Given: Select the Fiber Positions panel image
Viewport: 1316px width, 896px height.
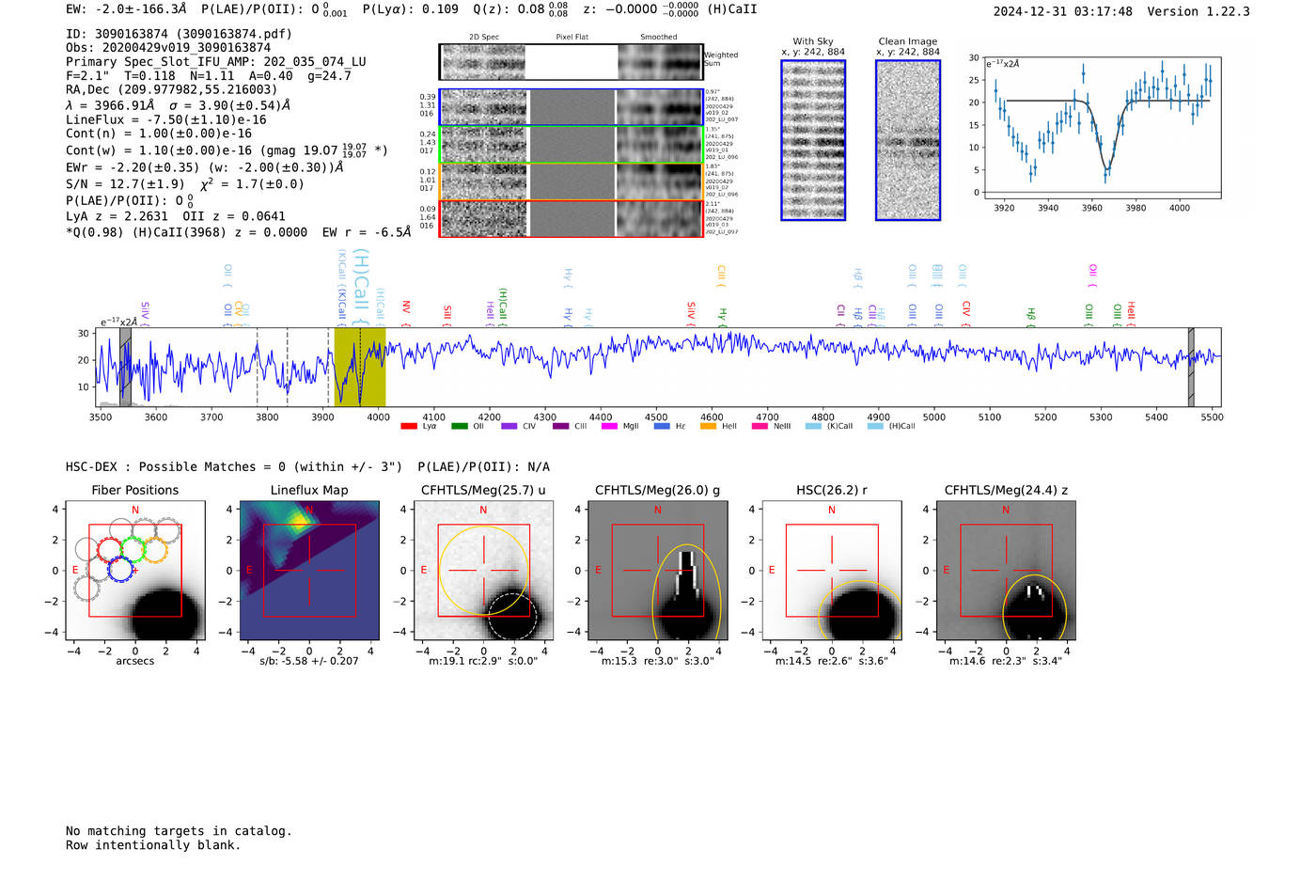Looking at the screenshot, I should coord(135,571).
